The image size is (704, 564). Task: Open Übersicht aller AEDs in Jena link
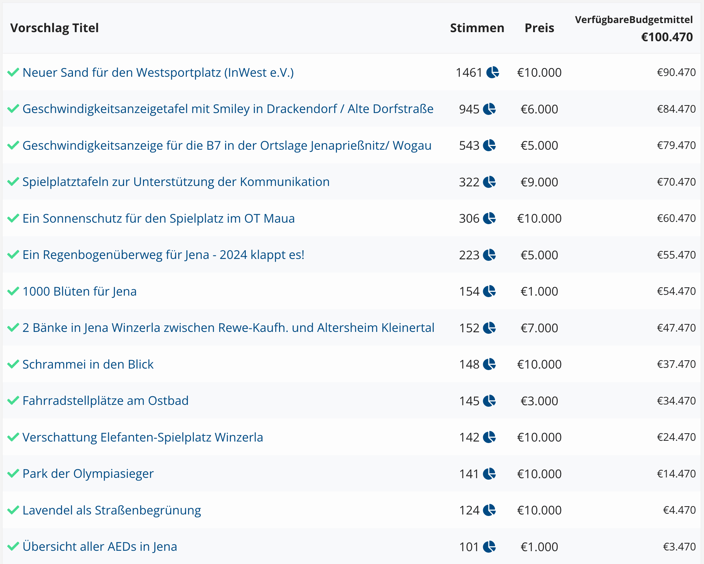[100, 547]
